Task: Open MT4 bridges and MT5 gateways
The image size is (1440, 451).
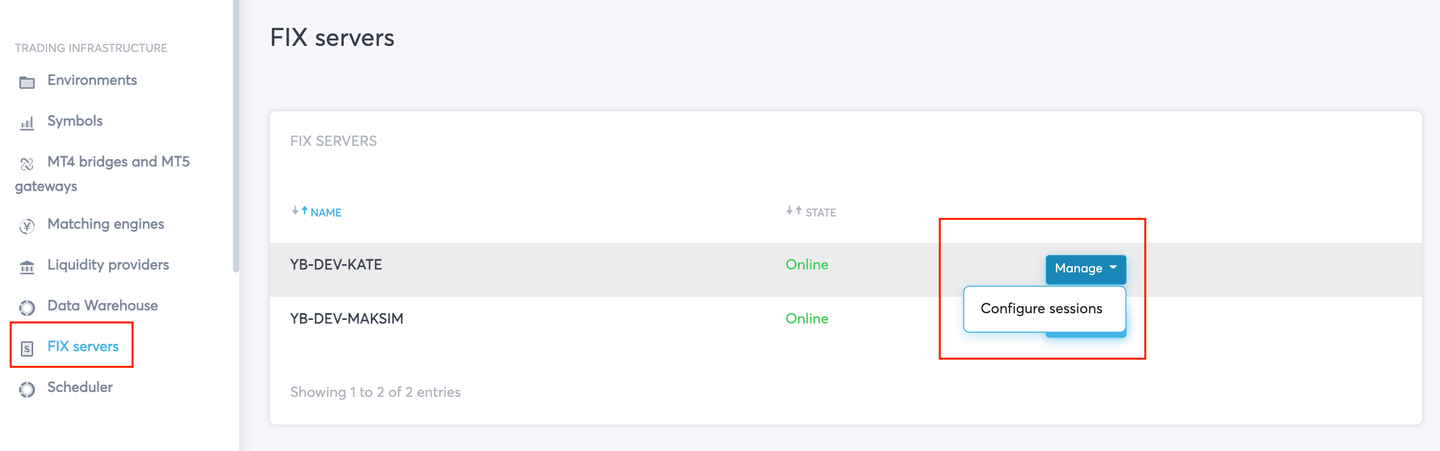Action: pos(102,173)
